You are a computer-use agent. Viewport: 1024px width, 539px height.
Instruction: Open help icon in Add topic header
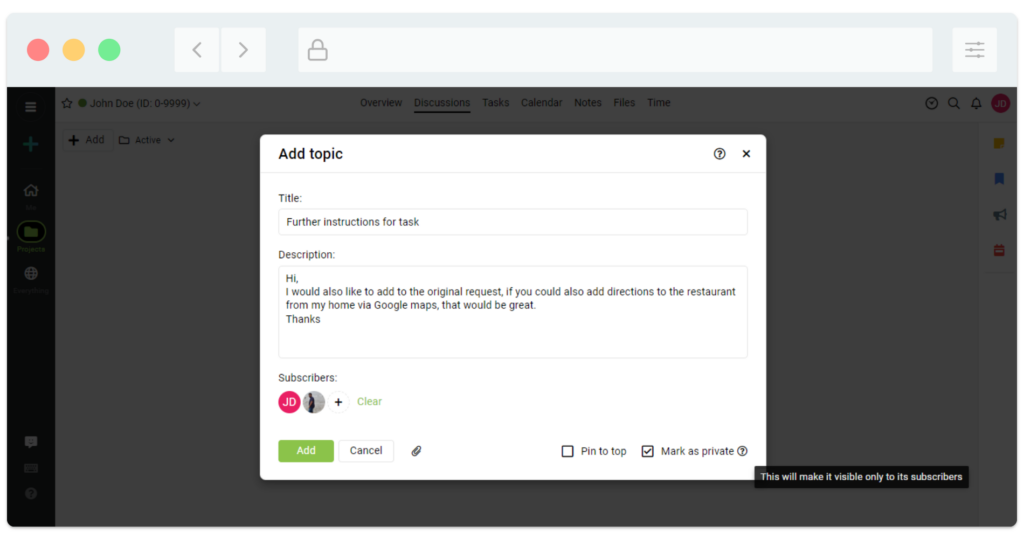tap(719, 154)
